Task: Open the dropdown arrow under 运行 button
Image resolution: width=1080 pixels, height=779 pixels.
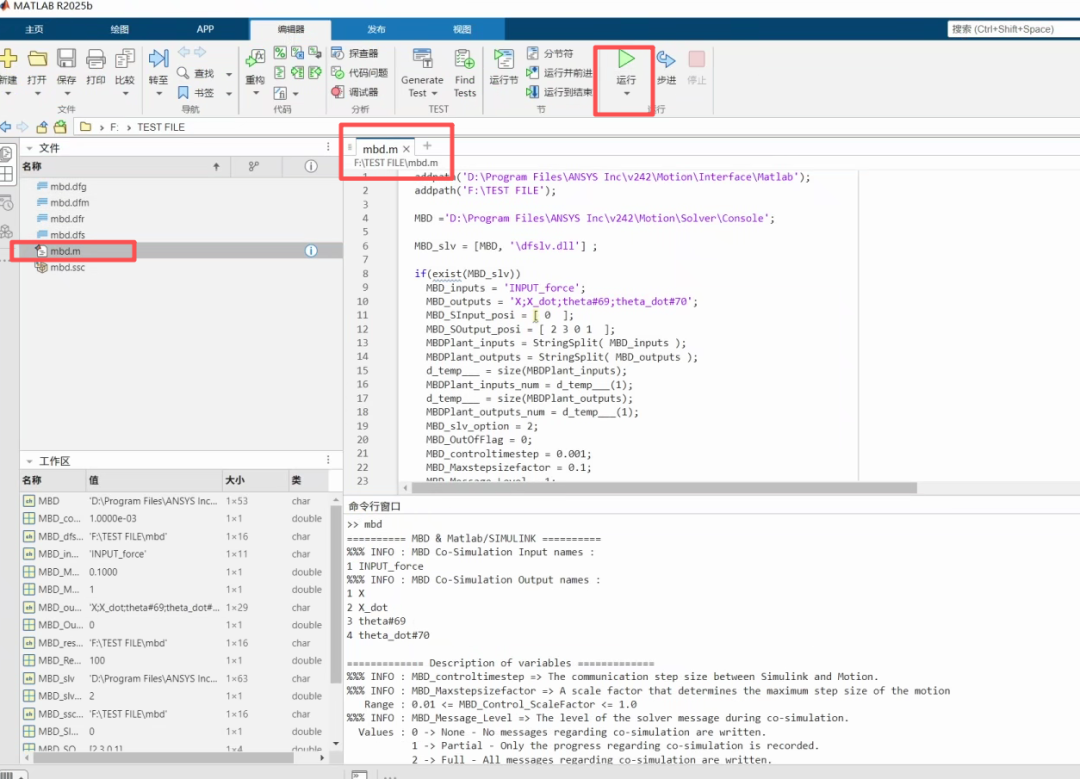Action: pyautogui.click(x=626, y=94)
